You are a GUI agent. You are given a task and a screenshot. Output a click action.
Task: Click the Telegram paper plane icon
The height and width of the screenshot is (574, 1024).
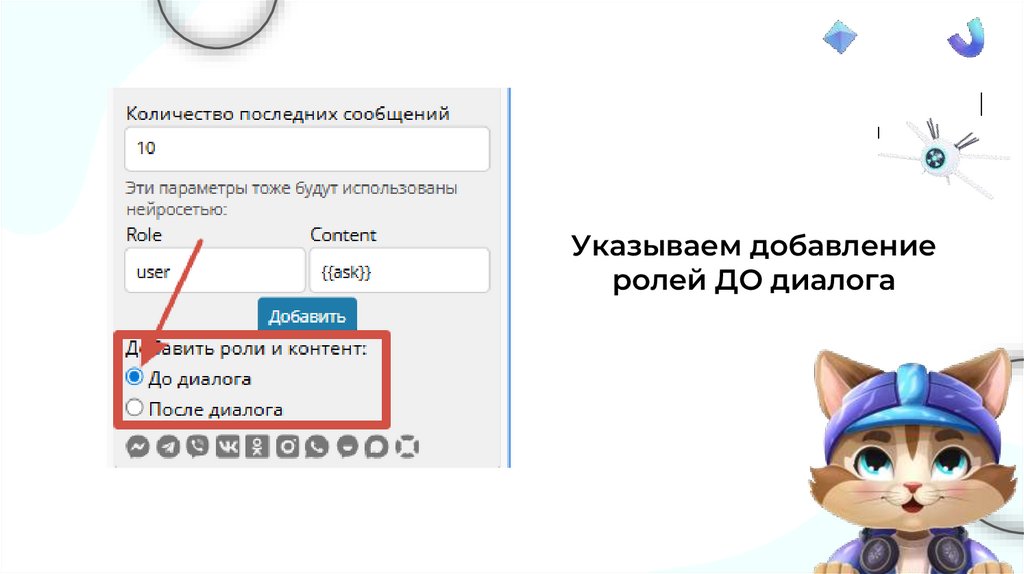coord(168,447)
